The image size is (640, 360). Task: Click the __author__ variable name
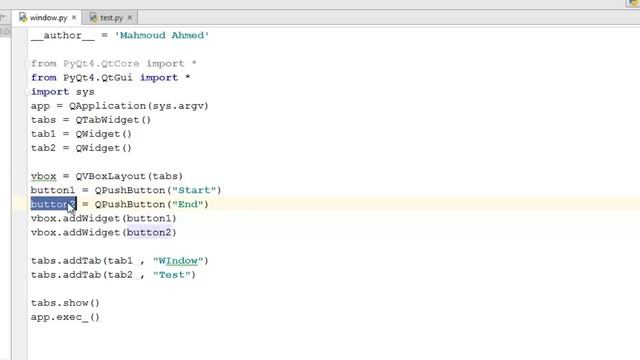62,36
